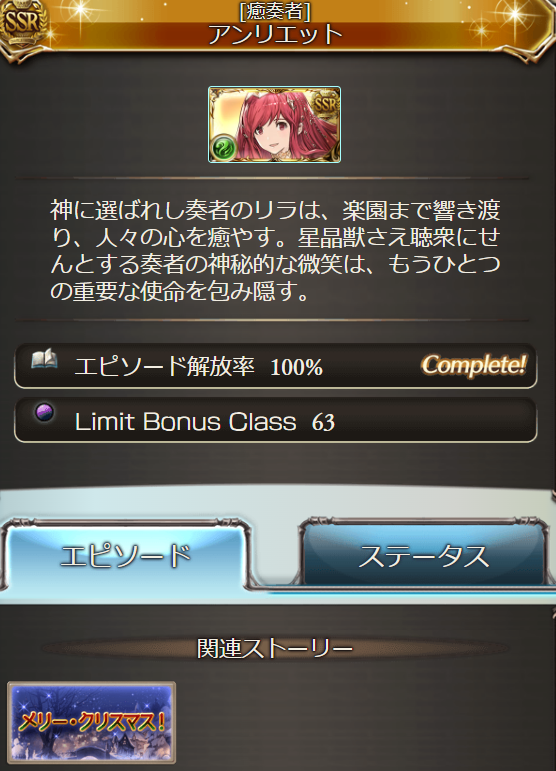556x771 pixels.
Task: Click the character description text block
Action: point(275,251)
